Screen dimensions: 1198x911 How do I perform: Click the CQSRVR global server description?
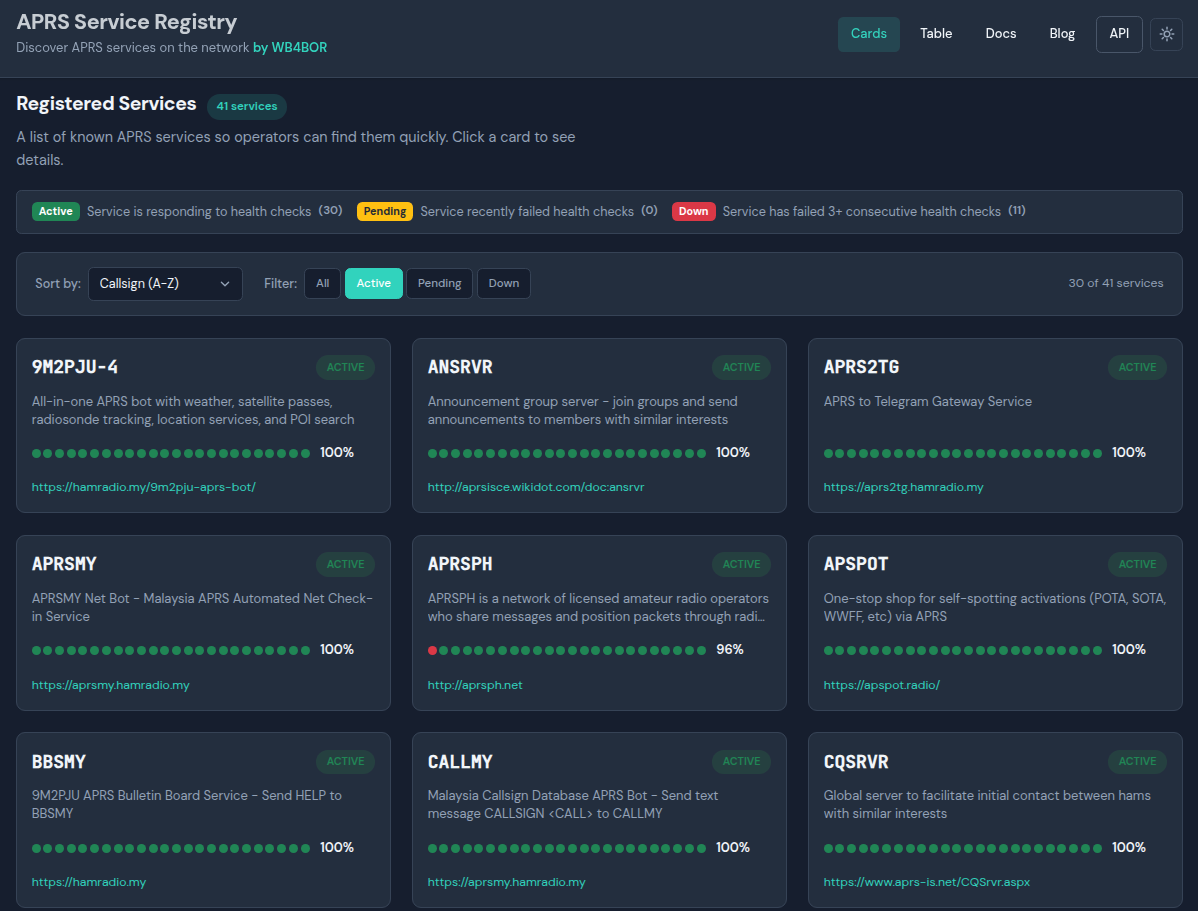coord(987,805)
